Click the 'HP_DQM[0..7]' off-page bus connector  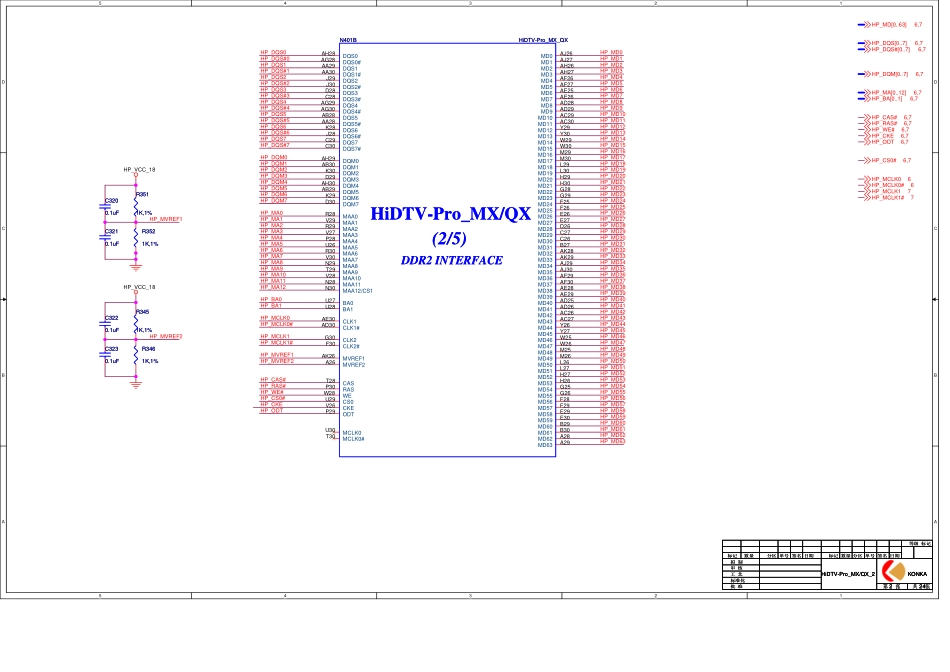(x=889, y=74)
